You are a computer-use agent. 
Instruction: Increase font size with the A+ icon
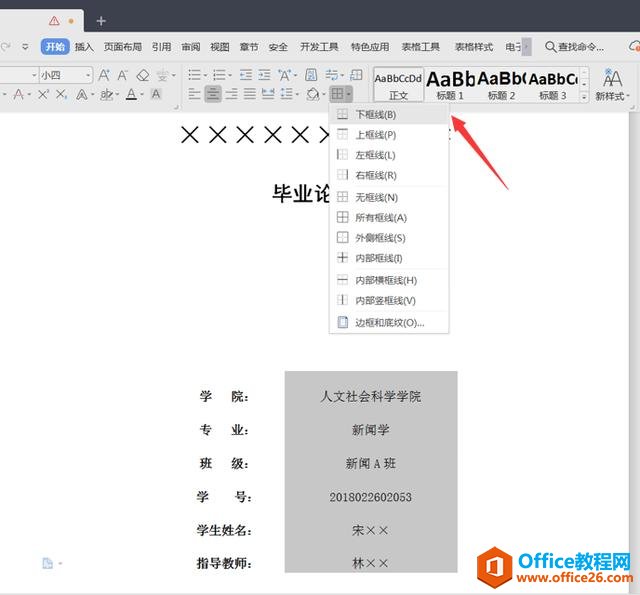click(104, 75)
